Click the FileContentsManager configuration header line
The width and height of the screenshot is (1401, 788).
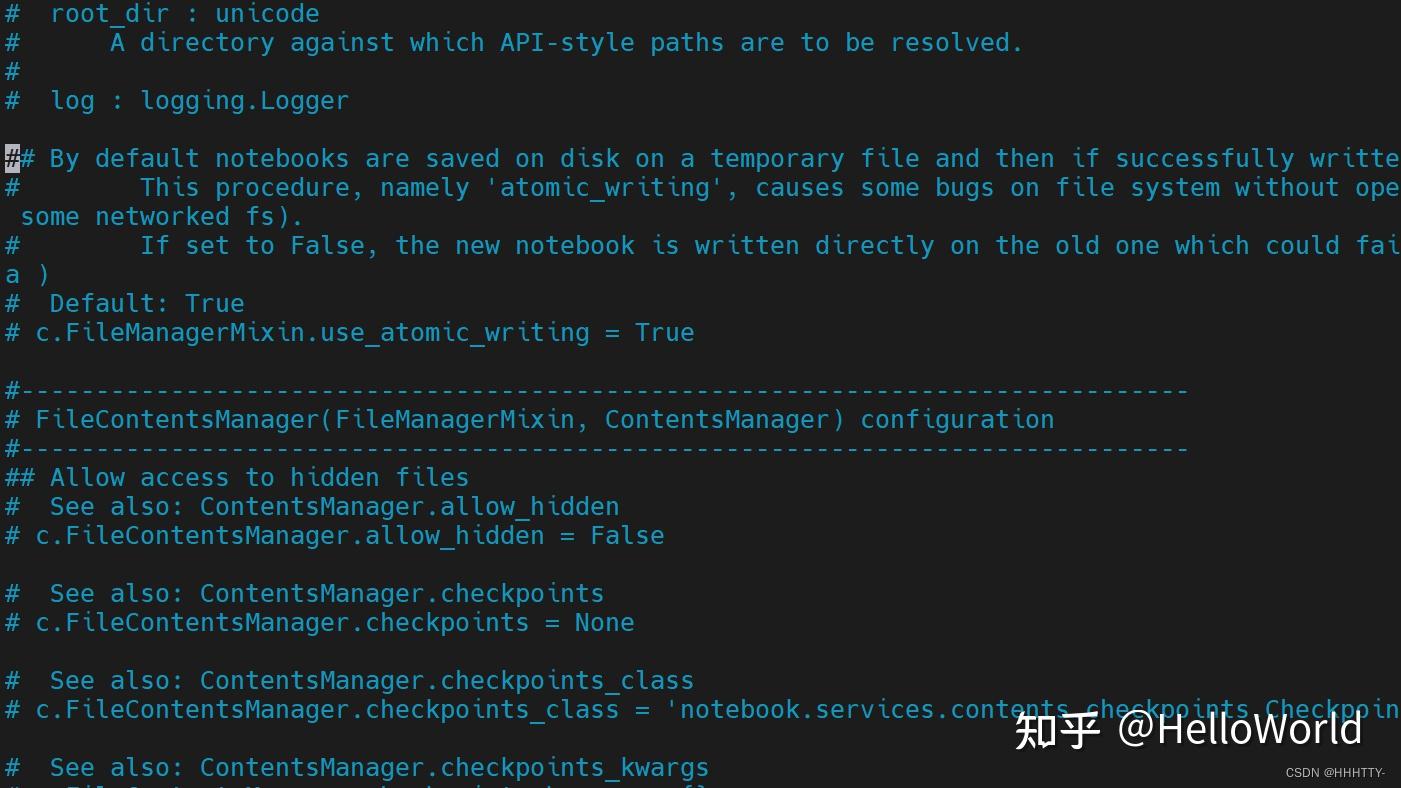tap(544, 420)
